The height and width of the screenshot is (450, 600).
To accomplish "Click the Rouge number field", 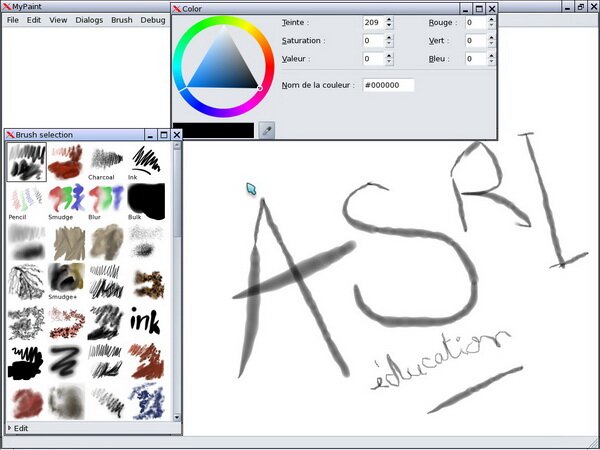I will click(476, 22).
